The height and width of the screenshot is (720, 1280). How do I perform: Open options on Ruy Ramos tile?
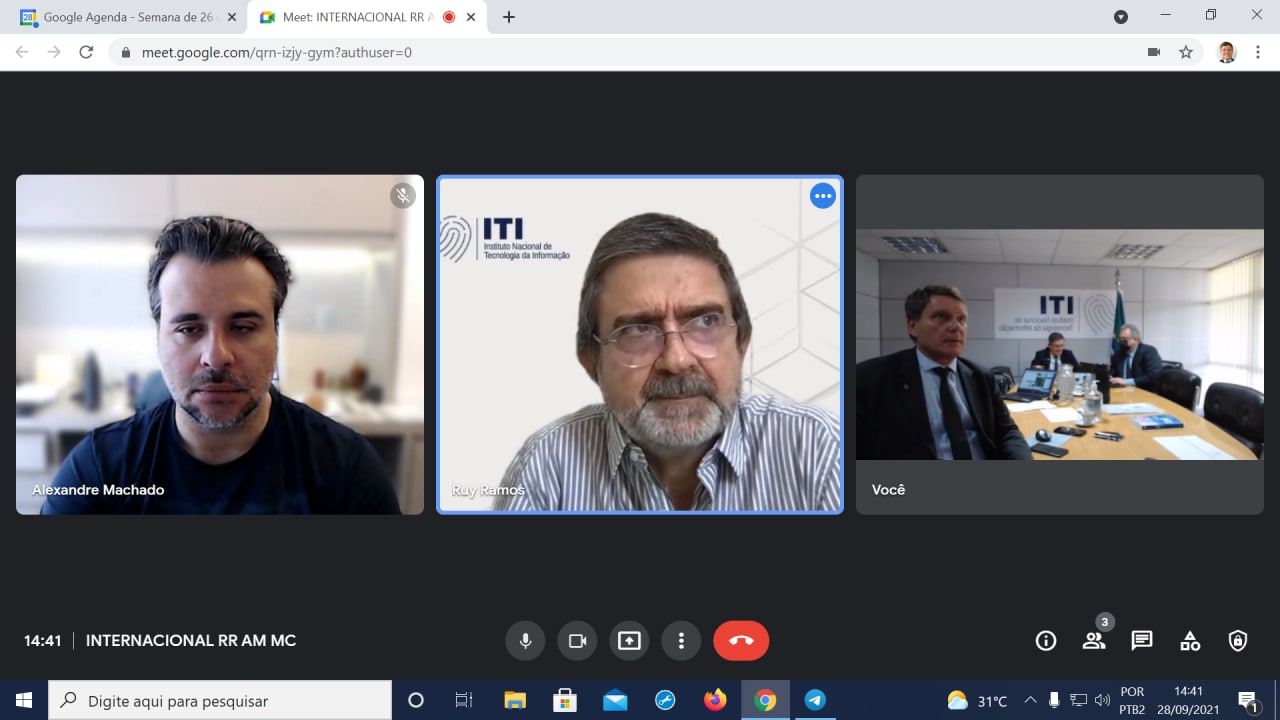coord(823,196)
